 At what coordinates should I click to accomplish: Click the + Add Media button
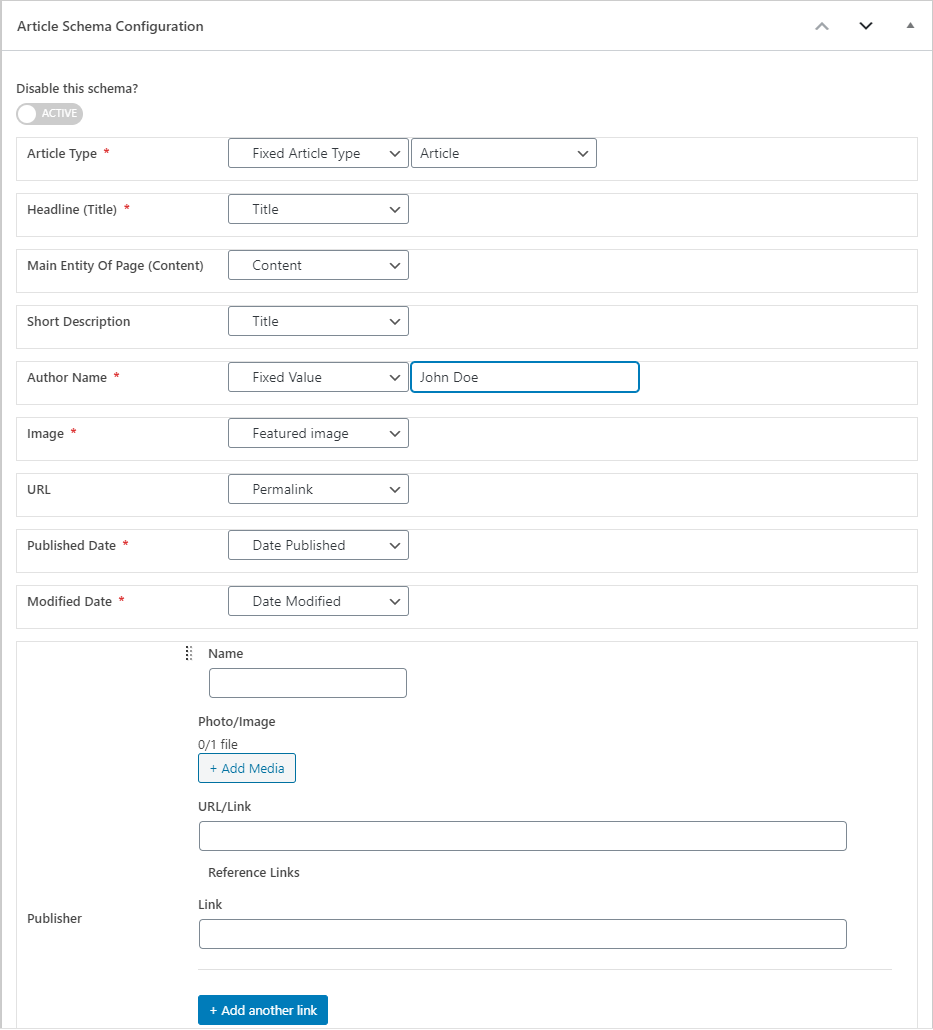click(x=247, y=768)
